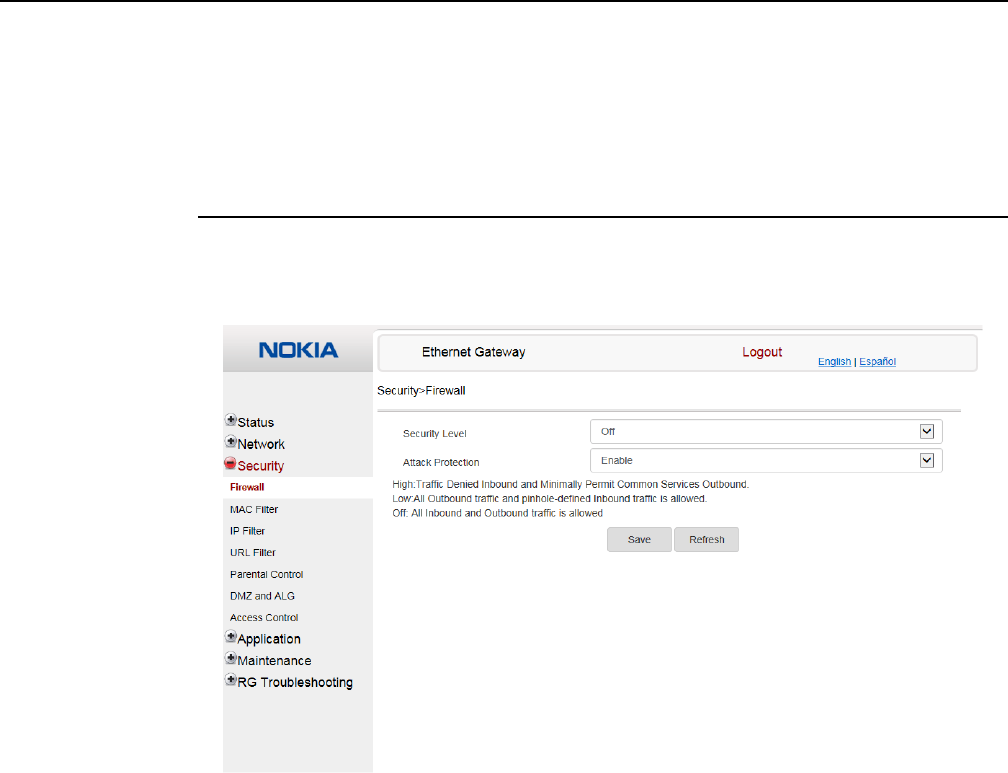Select the Off security level field
This screenshot has width=1008, height=773.
[752, 431]
